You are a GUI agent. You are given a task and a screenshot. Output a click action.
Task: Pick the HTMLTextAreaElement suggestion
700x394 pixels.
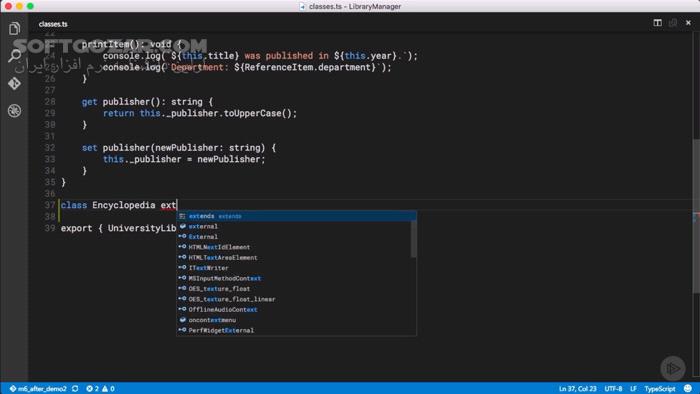click(x=293, y=257)
